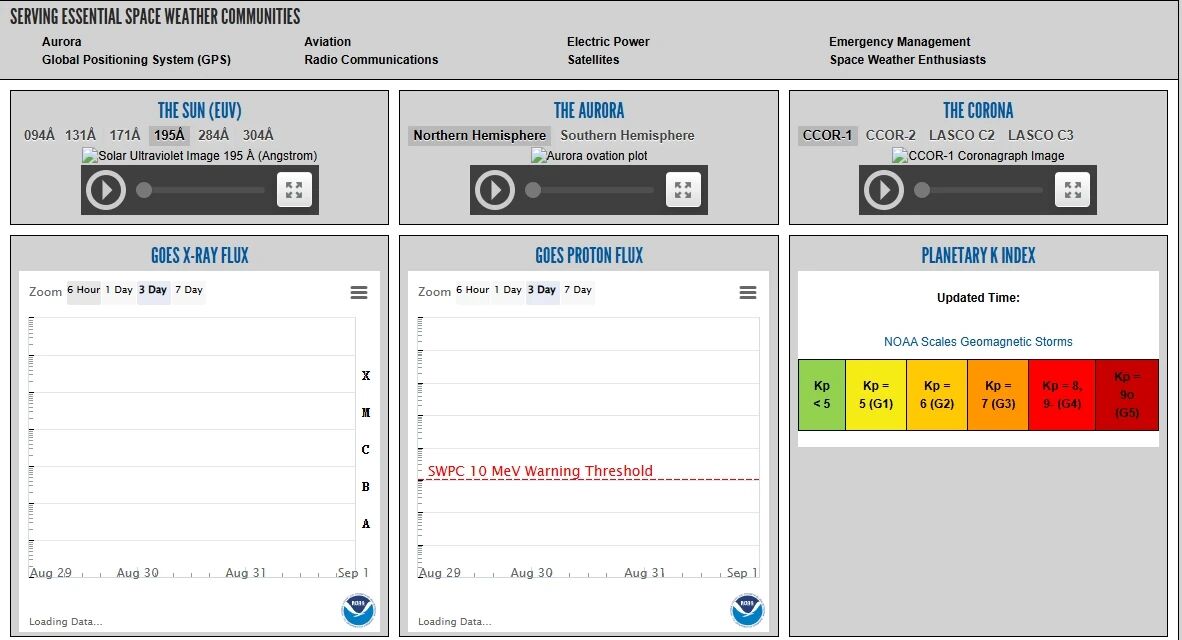Select the 131Å wavelength tab

(81, 135)
